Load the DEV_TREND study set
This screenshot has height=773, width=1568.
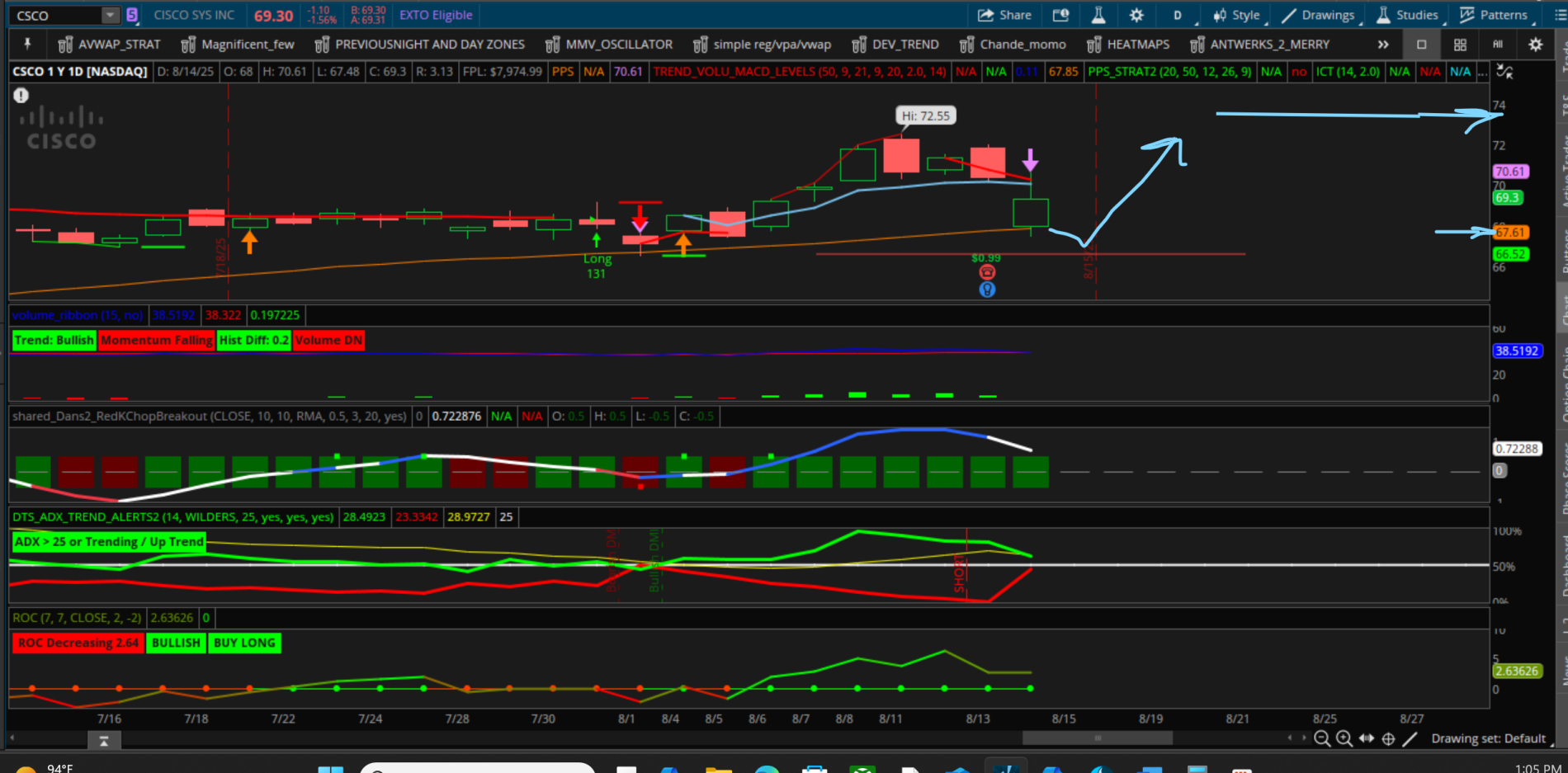click(x=895, y=45)
